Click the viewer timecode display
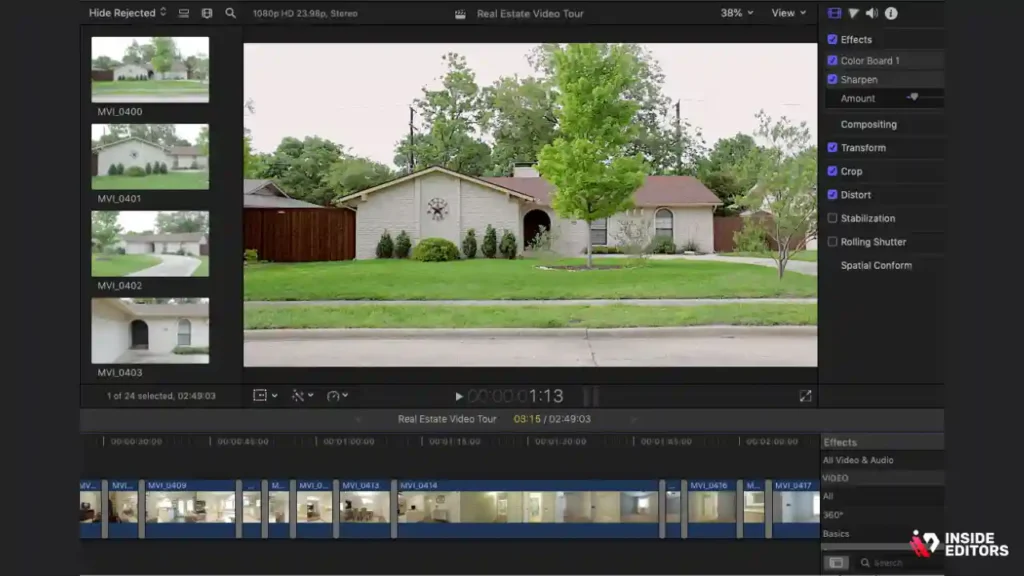 (x=516, y=396)
